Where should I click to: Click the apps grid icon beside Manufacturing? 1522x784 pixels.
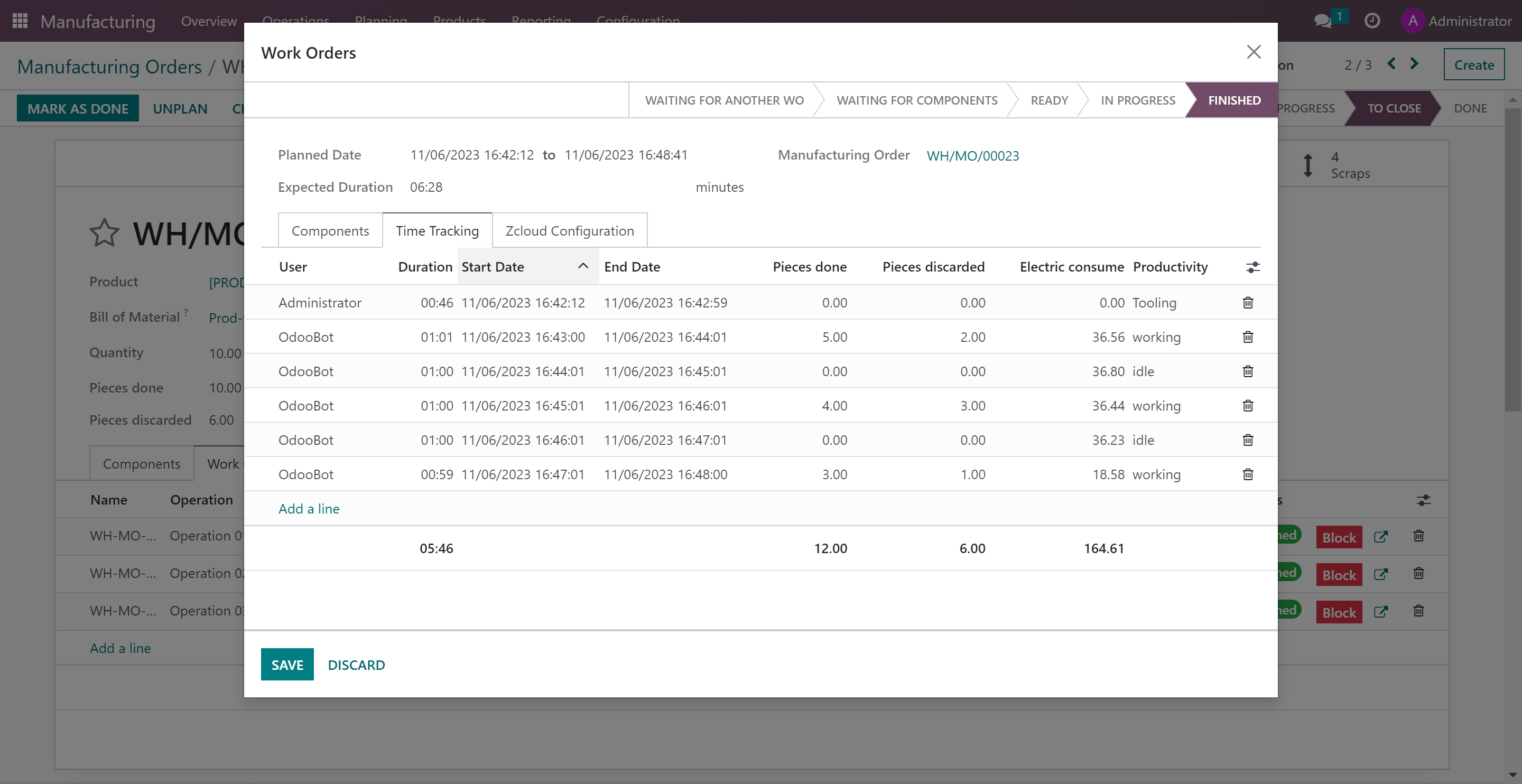(x=19, y=21)
